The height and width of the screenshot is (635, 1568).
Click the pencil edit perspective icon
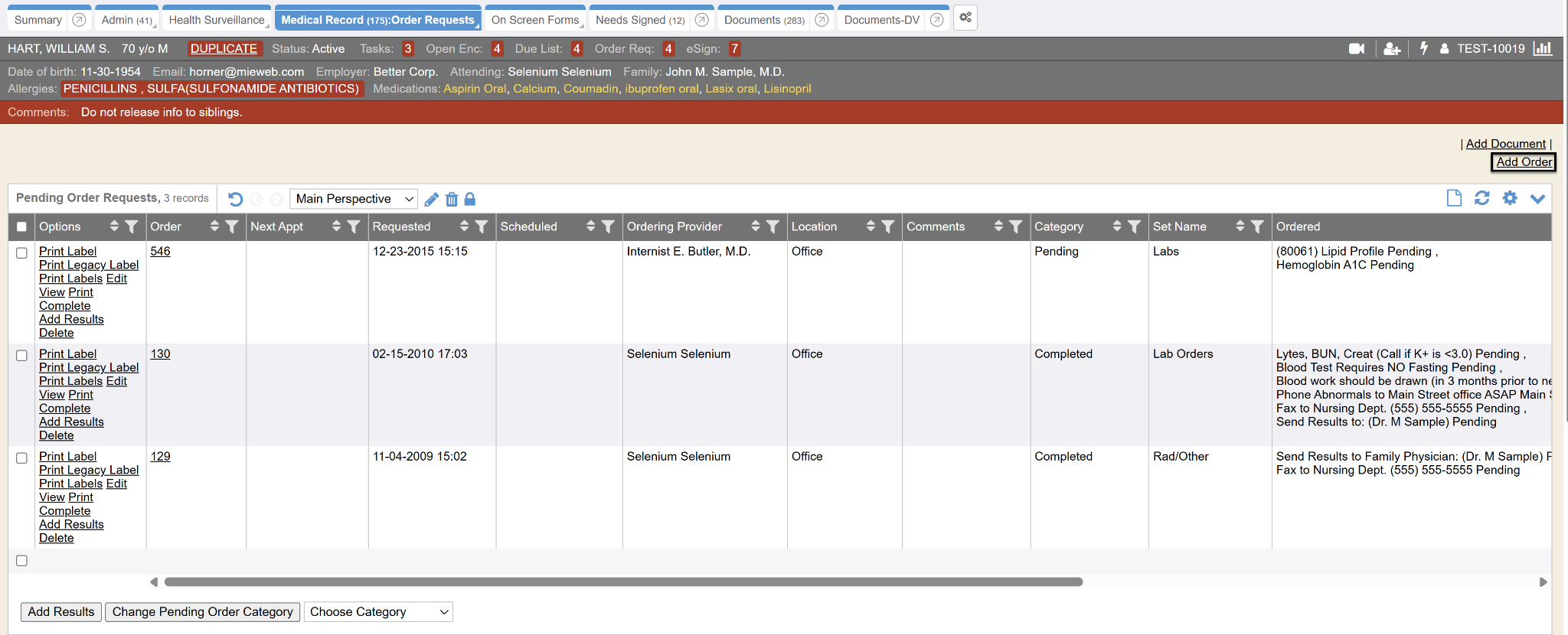tap(431, 200)
